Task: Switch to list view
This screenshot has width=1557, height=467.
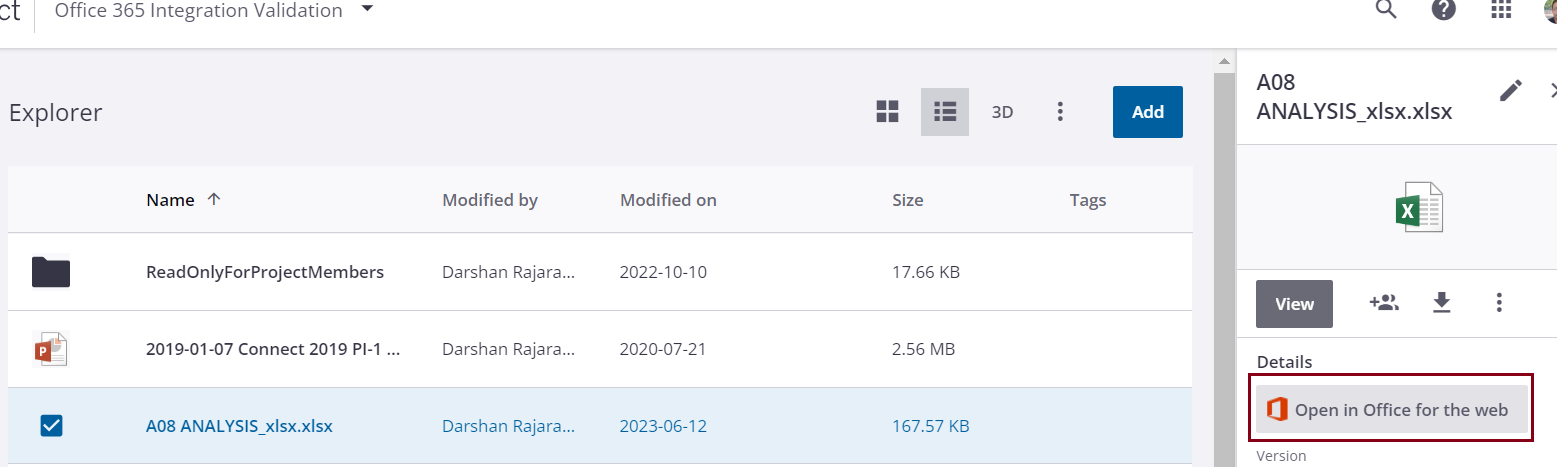Action: point(945,112)
